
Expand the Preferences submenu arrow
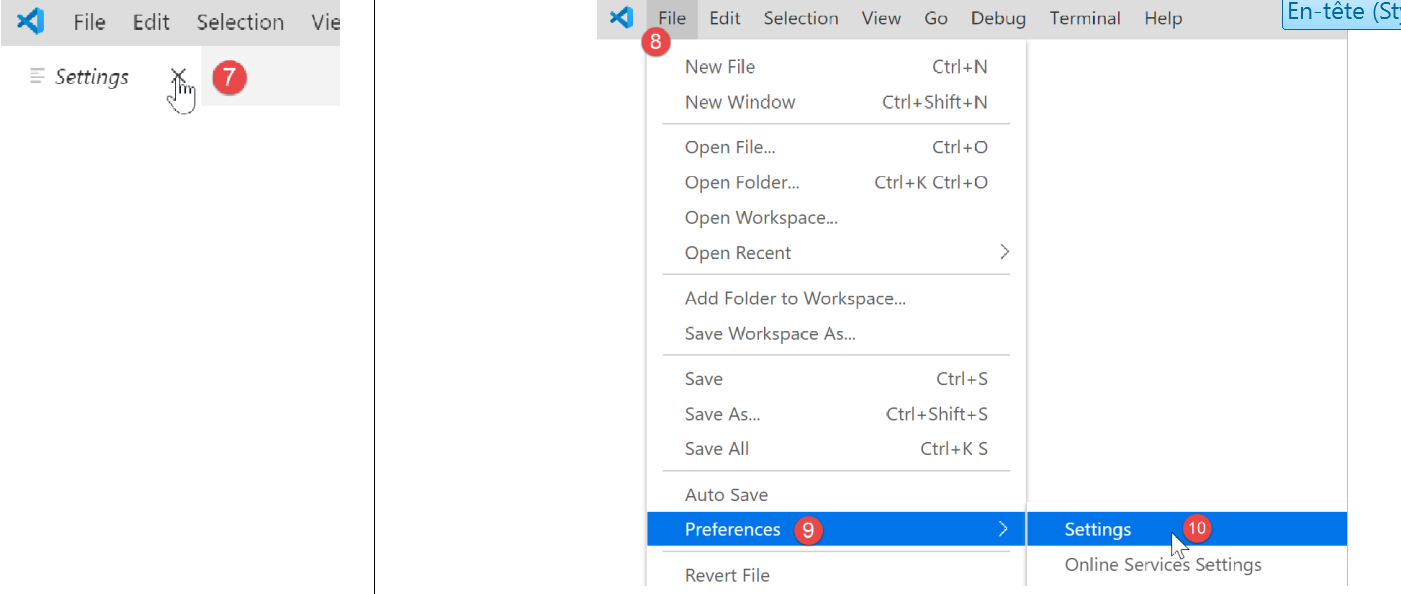coord(1004,530)
